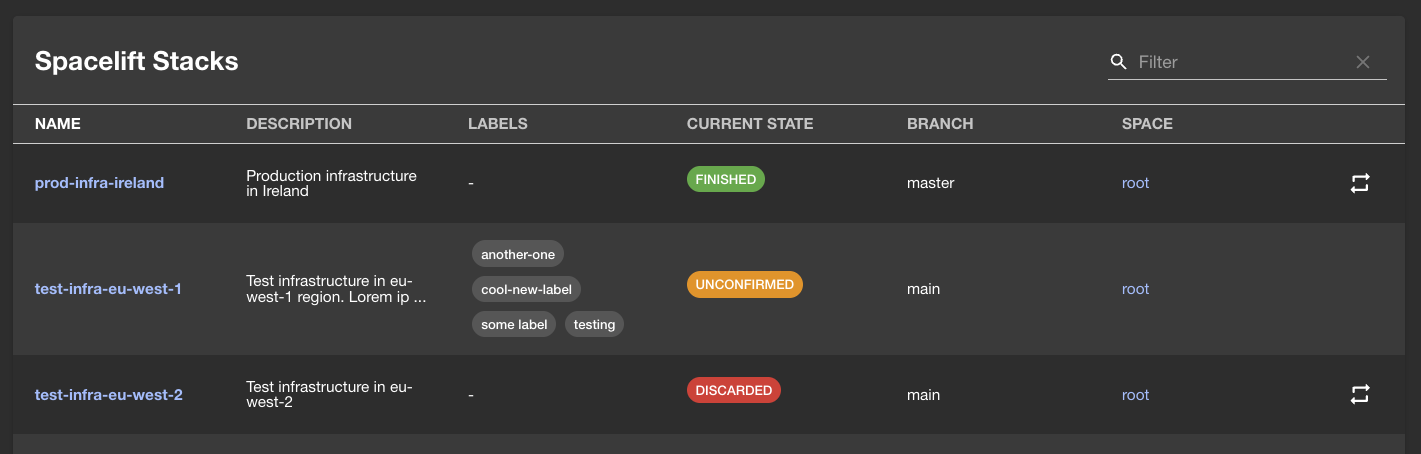Click trigger run icon for prod-infra-ireland

tap(1359, 183)
